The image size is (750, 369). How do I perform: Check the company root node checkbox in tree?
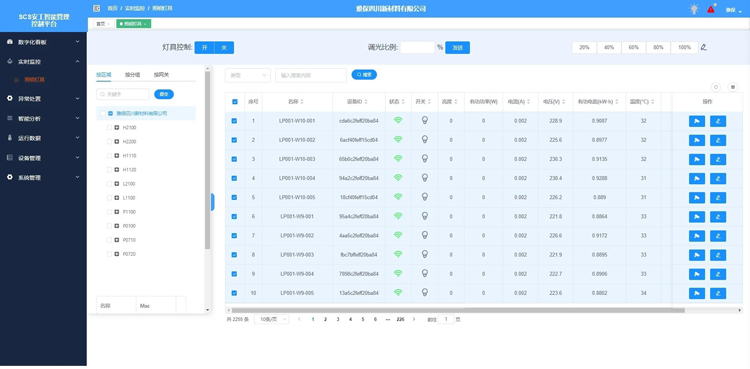102,113
